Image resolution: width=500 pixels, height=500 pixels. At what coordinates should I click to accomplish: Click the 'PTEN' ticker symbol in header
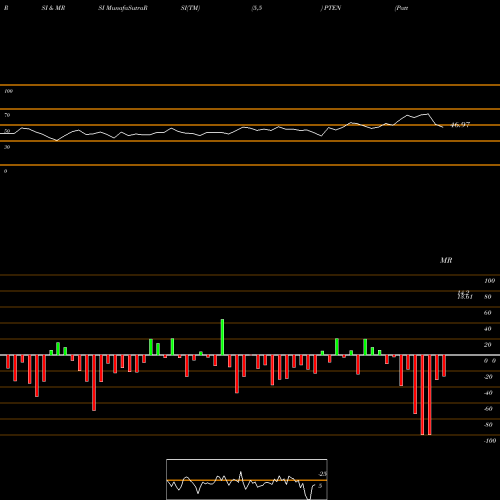[332, 8]
